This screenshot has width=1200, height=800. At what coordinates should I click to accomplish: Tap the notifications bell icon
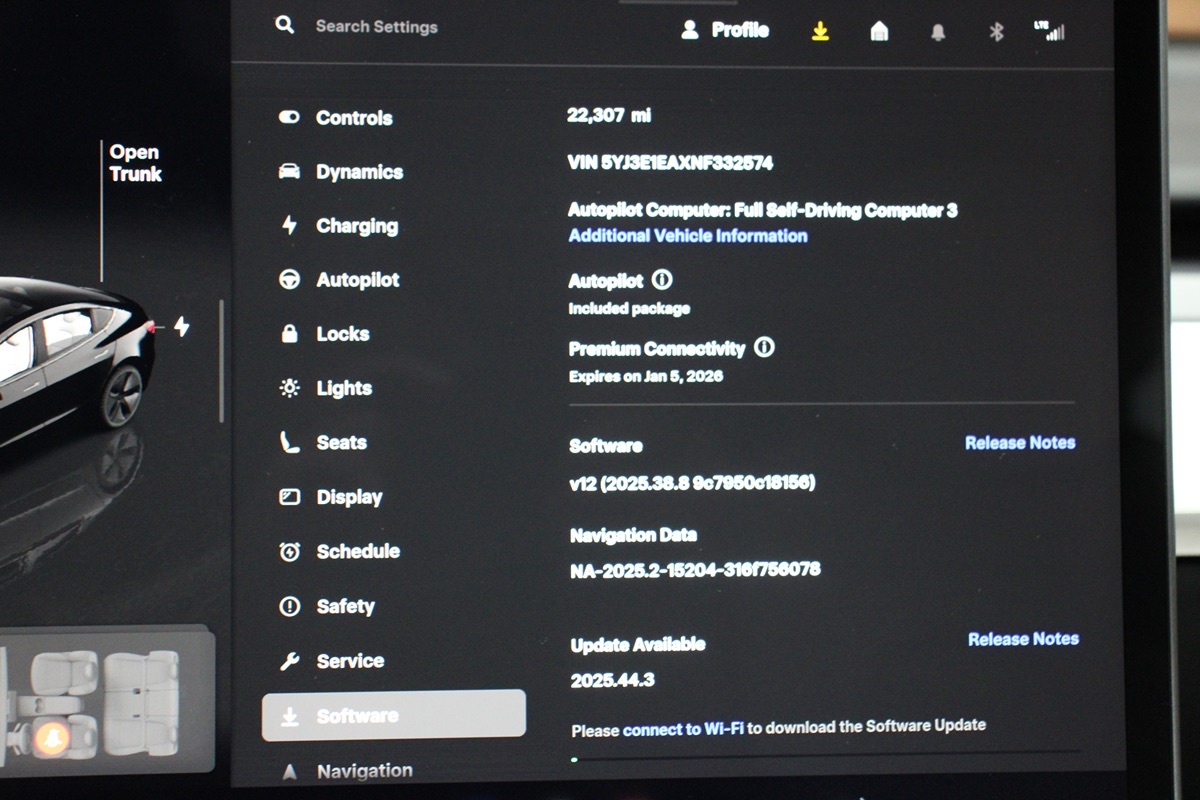(938, 33)
